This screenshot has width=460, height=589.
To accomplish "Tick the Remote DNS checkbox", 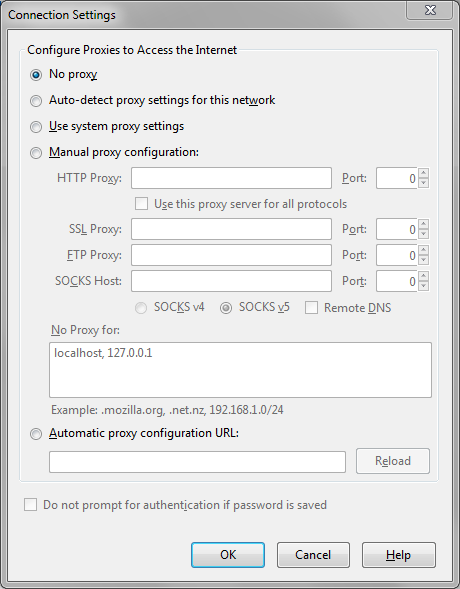I will click(x=311, y=308).
